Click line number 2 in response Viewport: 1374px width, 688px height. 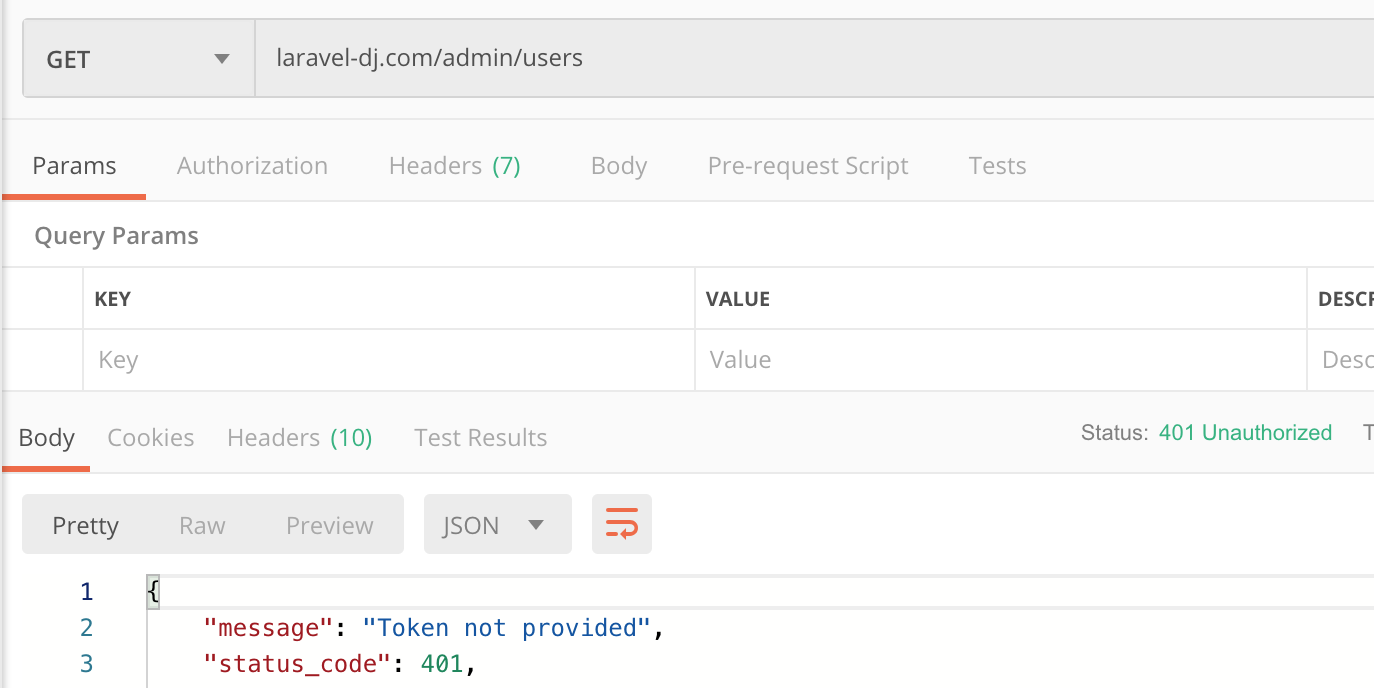point(87,628)
